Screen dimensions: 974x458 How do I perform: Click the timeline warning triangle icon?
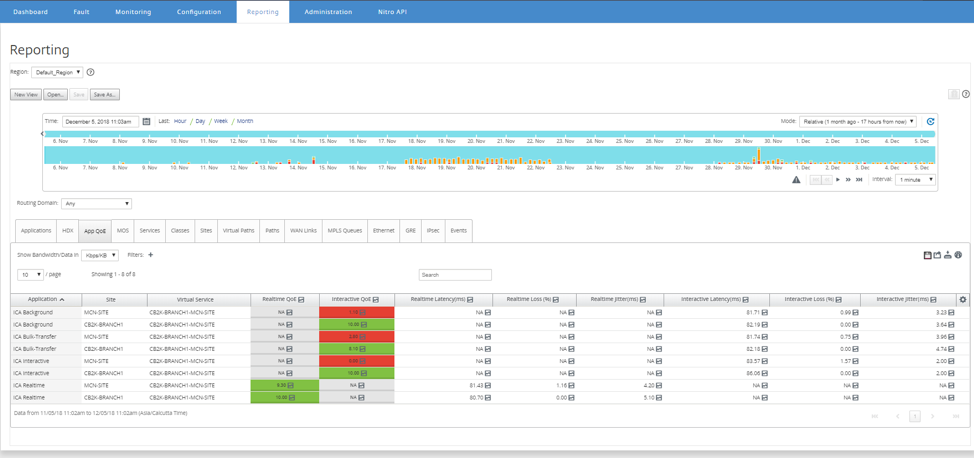[x=796, y=180]
